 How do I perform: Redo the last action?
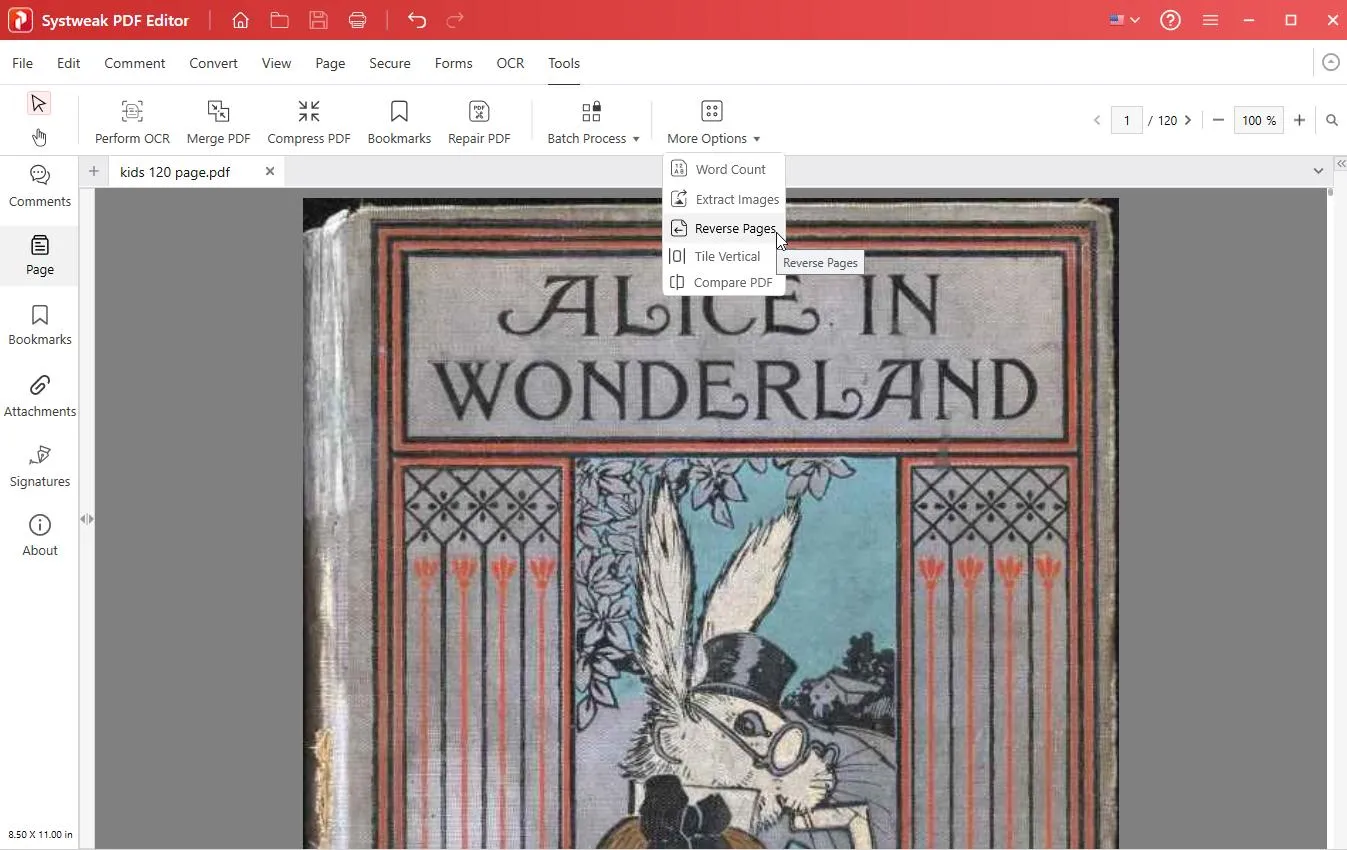pyautogui.click(x=455, y=20)
